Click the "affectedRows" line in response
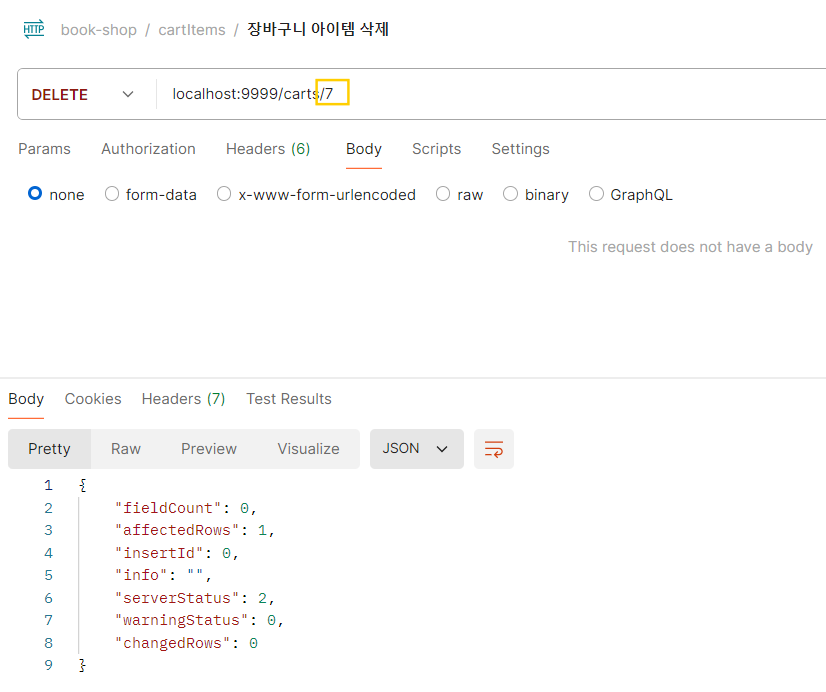826x692 pixels. pos(194,530)
